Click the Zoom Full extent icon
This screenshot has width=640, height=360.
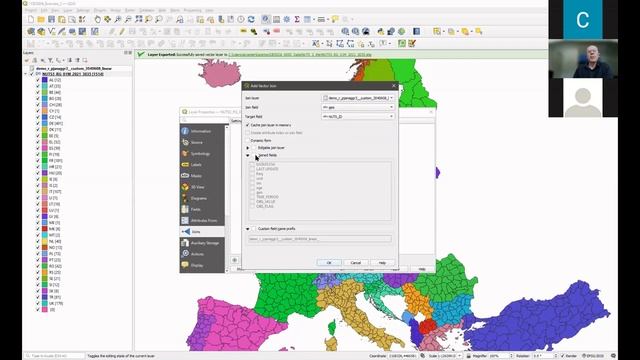(138, 19)
